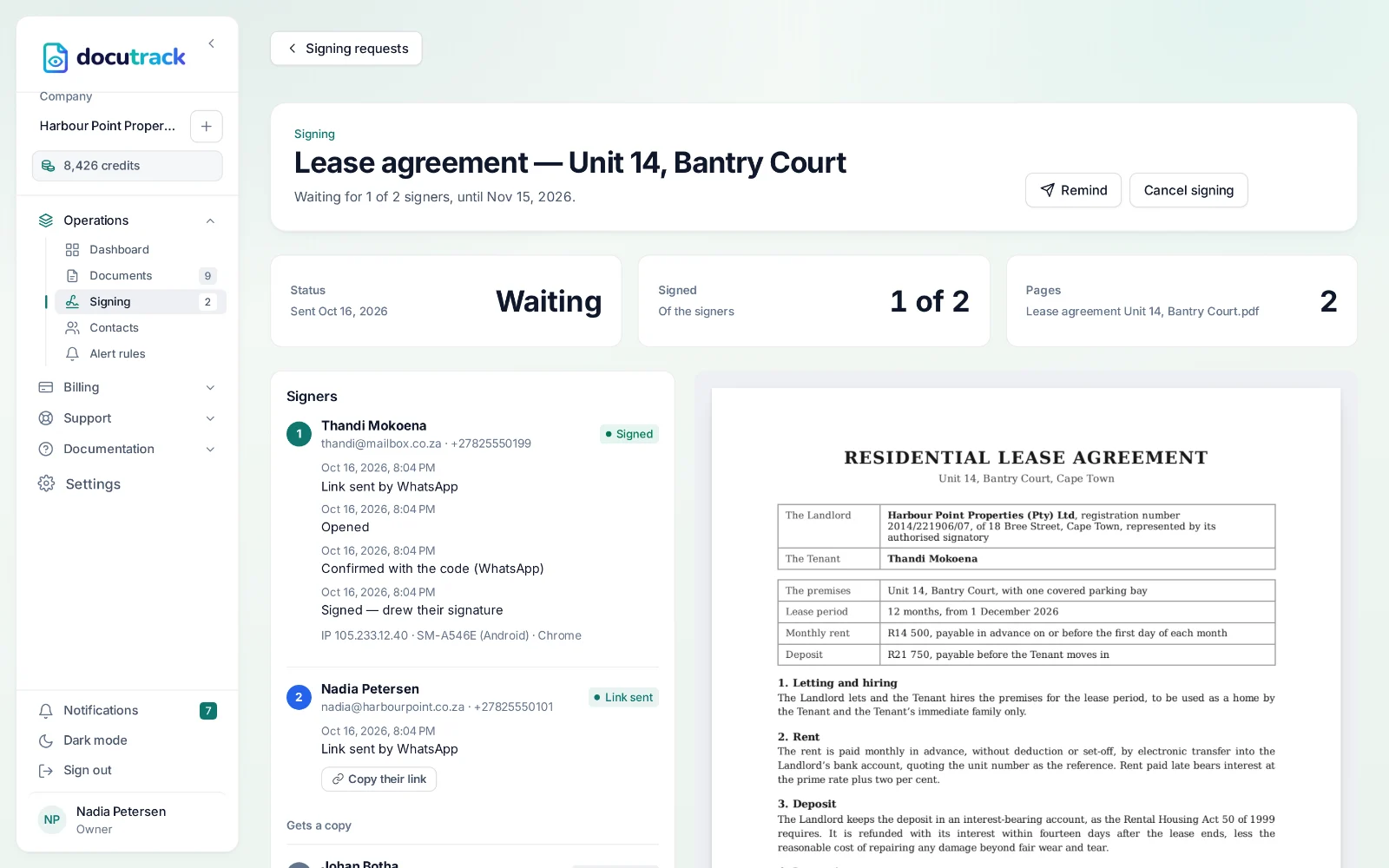Viewport: 1389px width, 868px height.
Task: Click the Waiting status value
Action: coord(549,301)
